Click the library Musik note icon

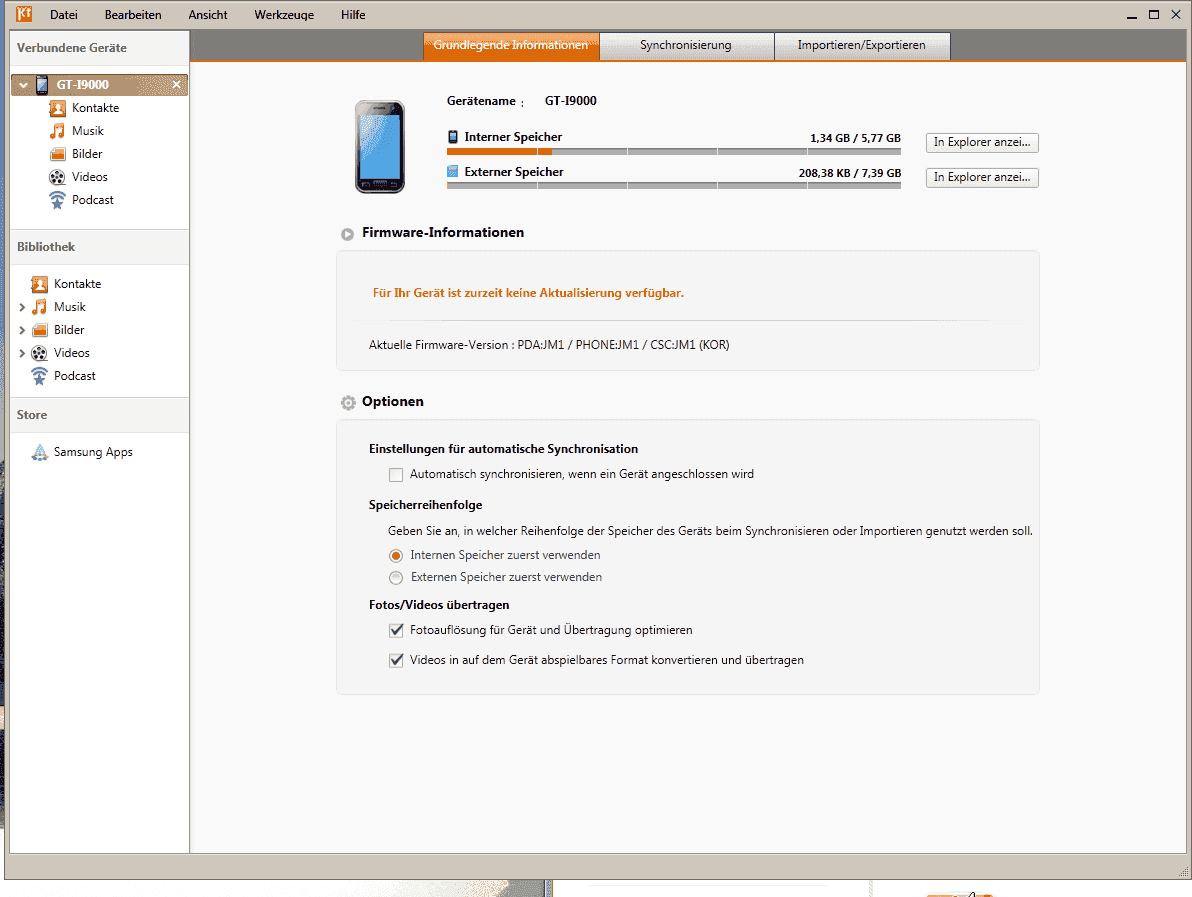tap(40, 307)
